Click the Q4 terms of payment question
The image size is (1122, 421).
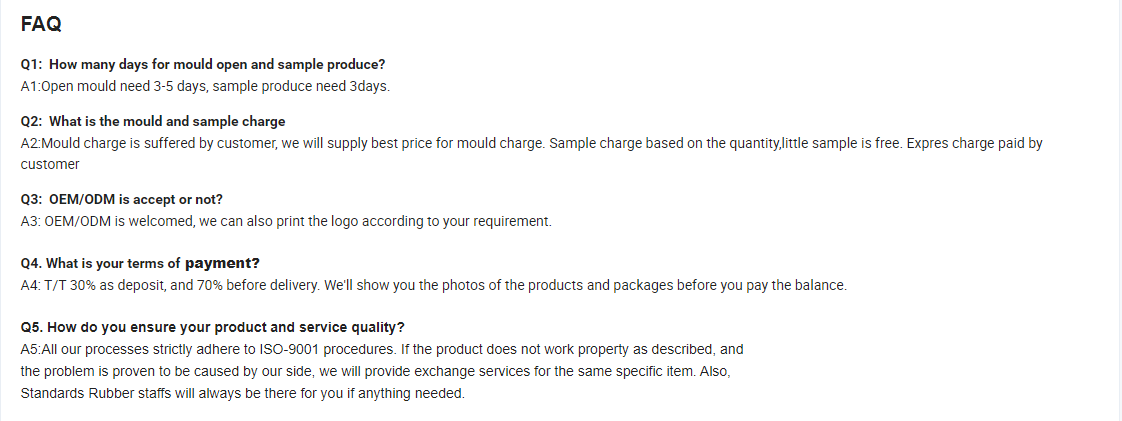pos(140,263)
